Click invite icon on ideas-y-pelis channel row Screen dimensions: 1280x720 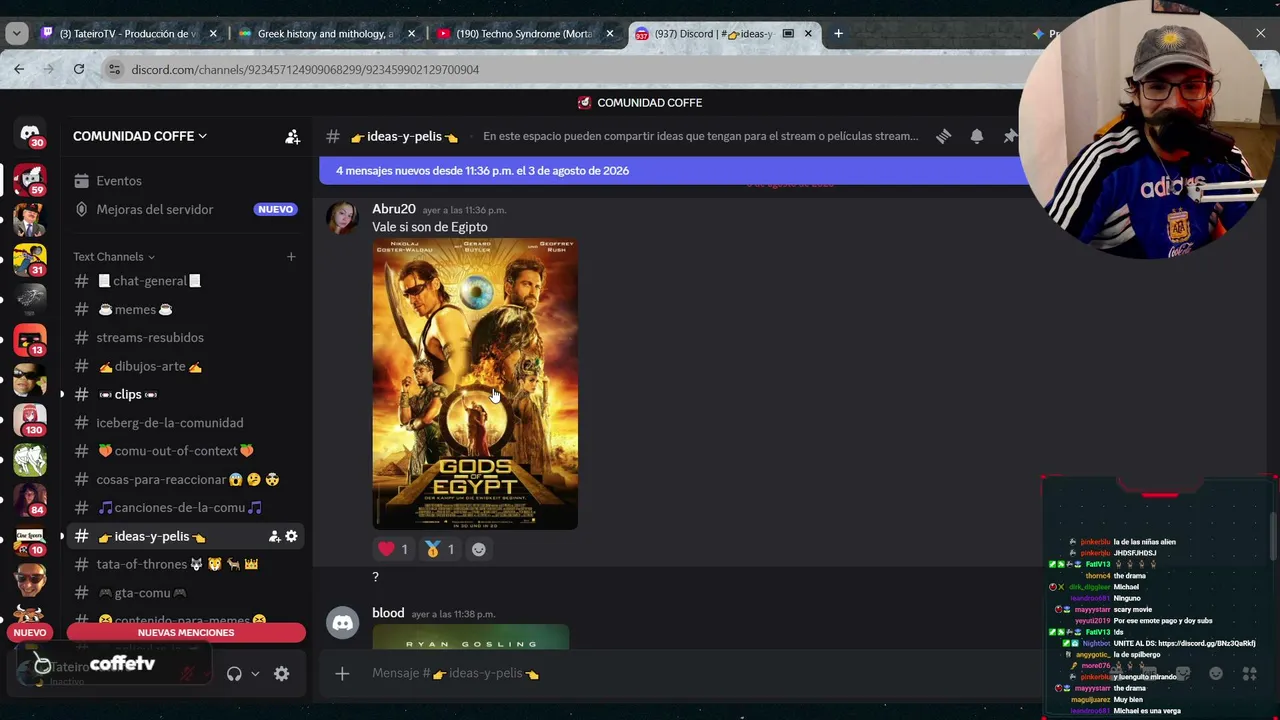(273, 536)
